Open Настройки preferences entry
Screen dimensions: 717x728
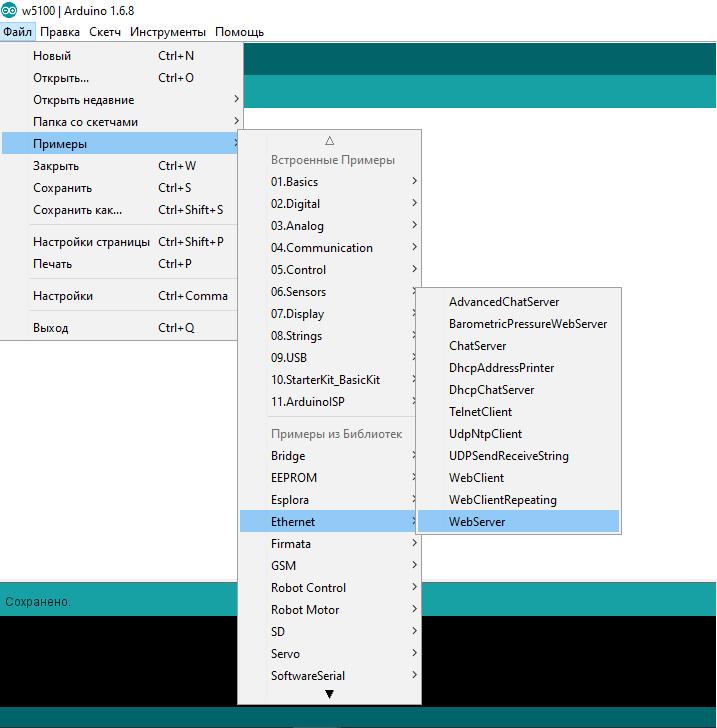63,296
